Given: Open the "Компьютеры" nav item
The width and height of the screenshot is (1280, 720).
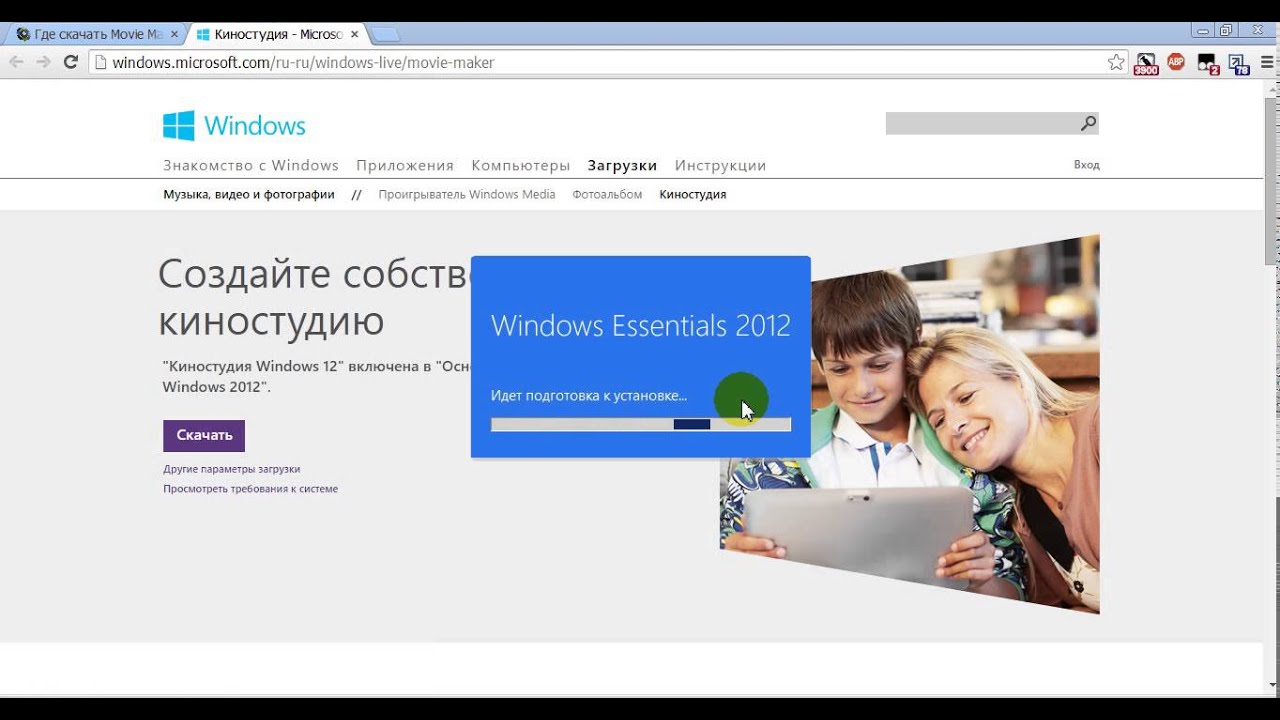Looking at the screenshot, I should coord(521,165).
